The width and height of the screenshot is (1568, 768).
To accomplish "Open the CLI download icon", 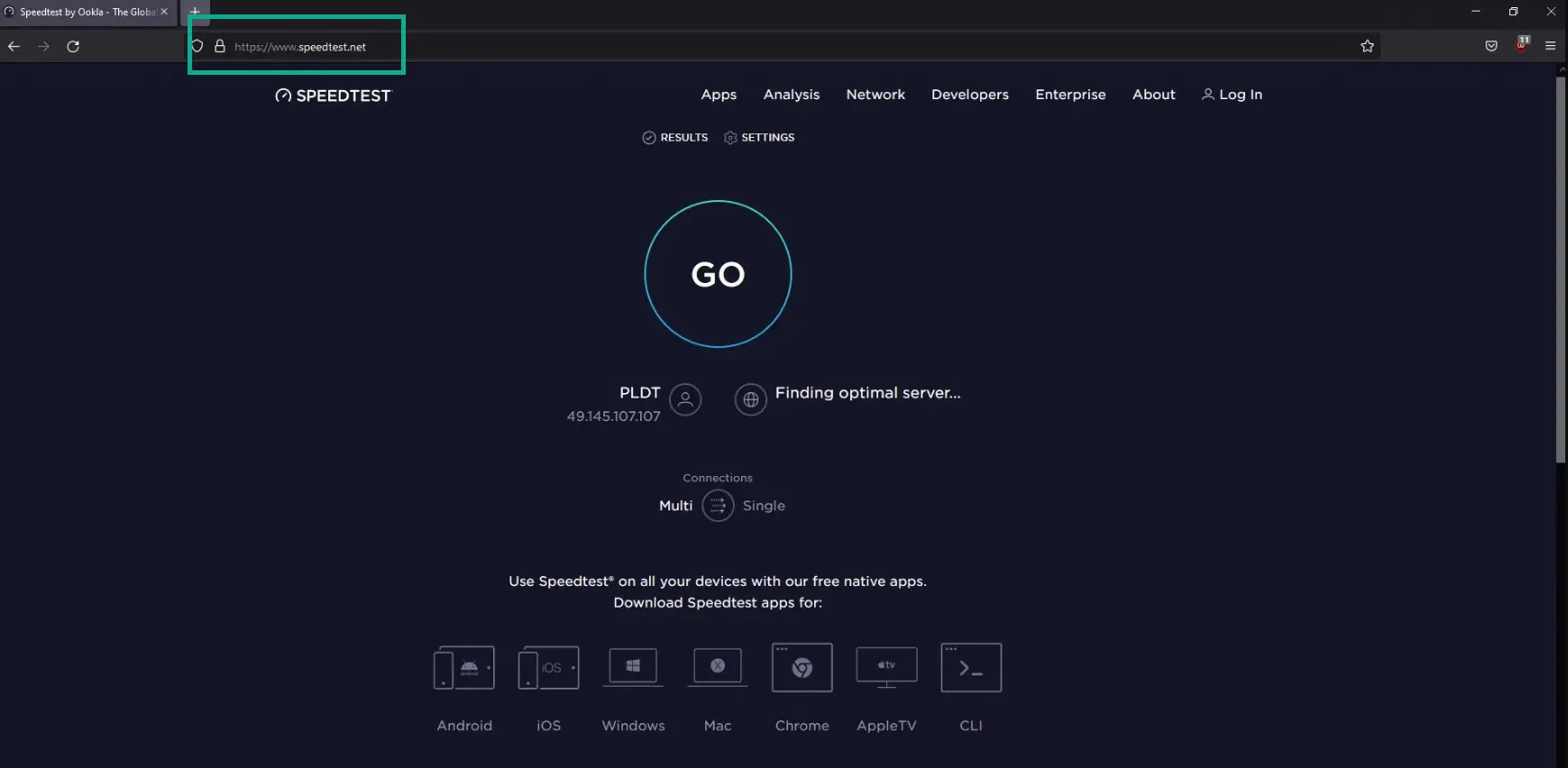I will click(971, 668).
